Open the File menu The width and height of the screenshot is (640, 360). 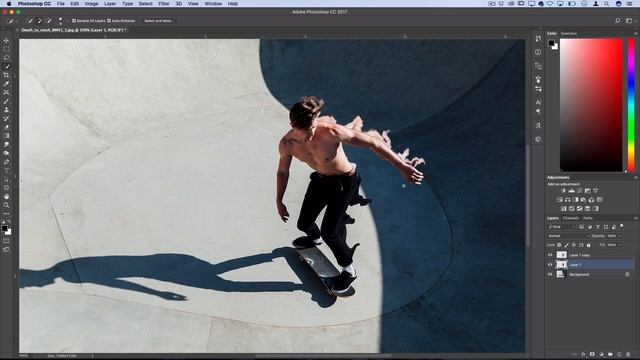60,4
